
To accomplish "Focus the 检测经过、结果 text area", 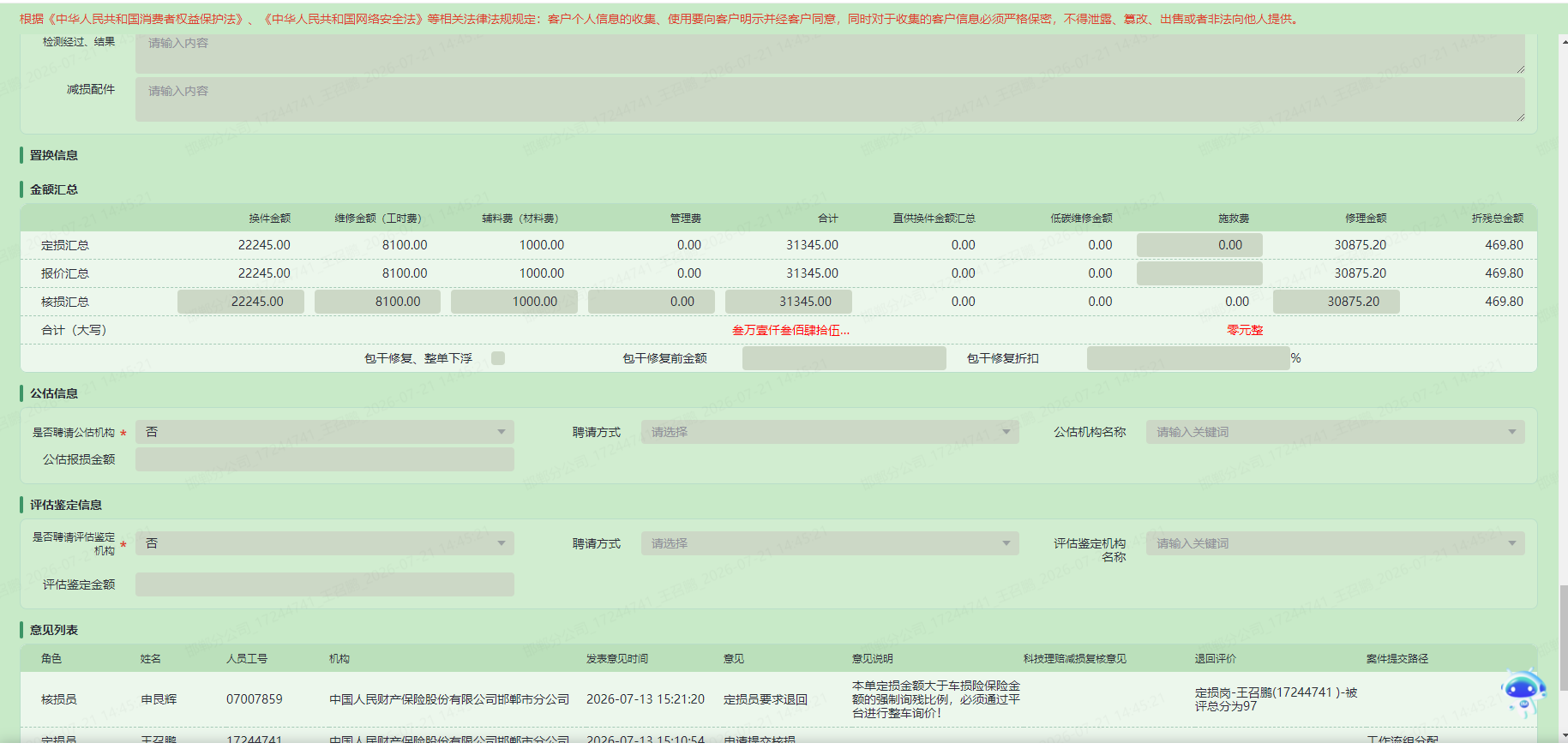I will point(830,53).
